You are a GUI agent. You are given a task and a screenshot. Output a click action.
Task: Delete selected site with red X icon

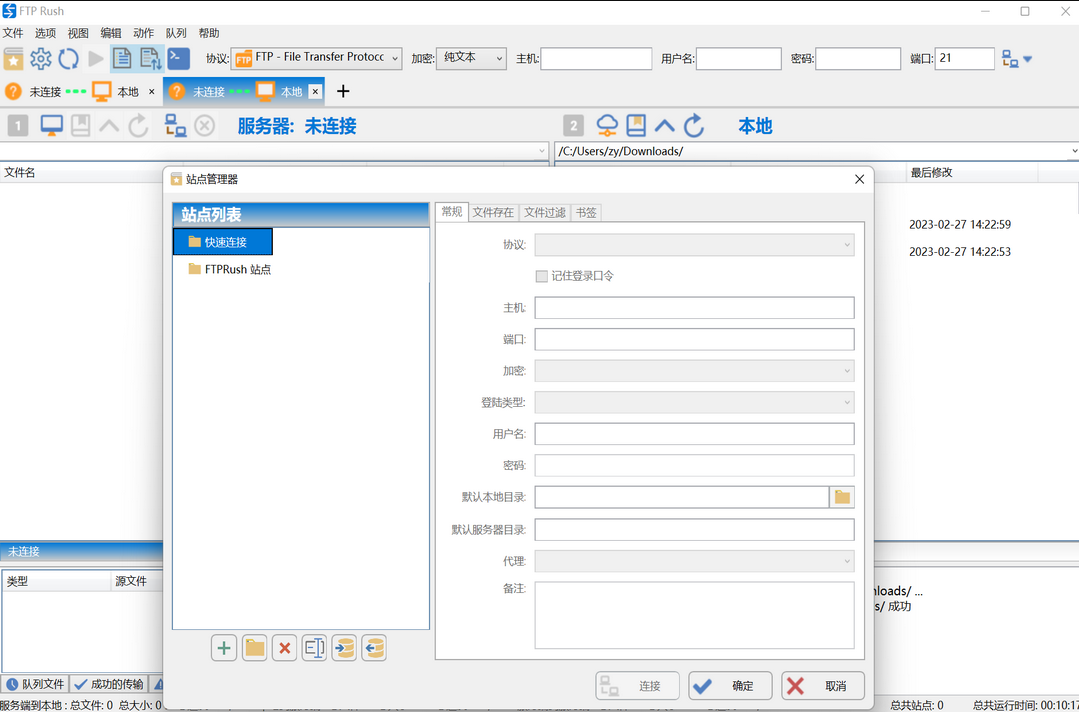[x=285, y=648]
